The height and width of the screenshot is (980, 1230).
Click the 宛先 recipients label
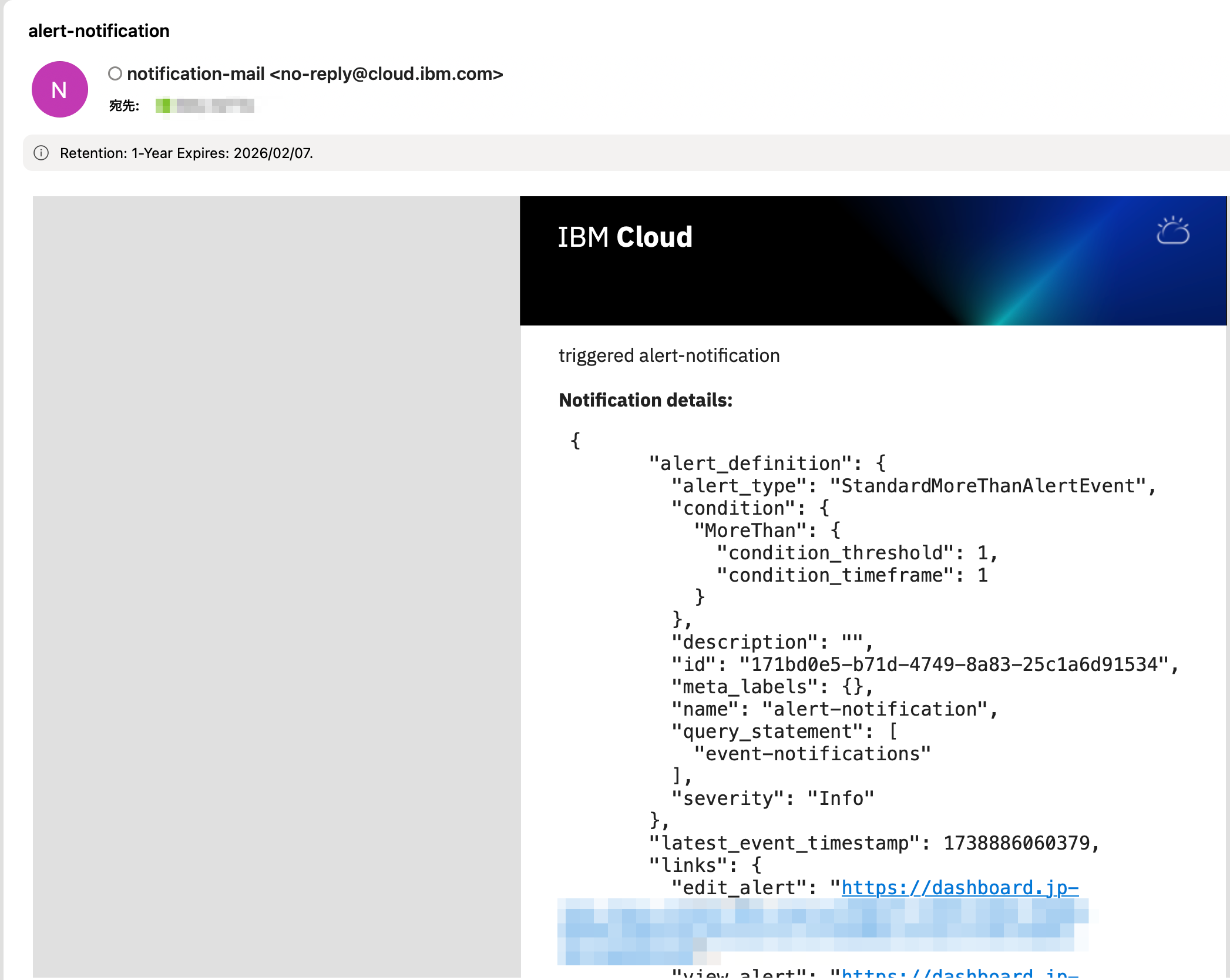tap(124, 106)
